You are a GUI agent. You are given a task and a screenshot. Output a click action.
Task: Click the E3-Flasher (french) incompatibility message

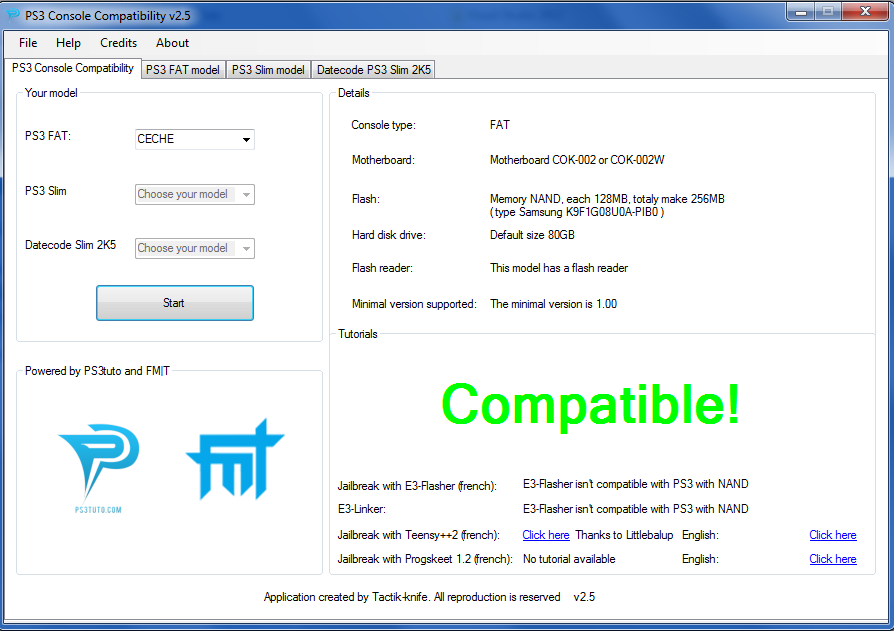[635, 484]
